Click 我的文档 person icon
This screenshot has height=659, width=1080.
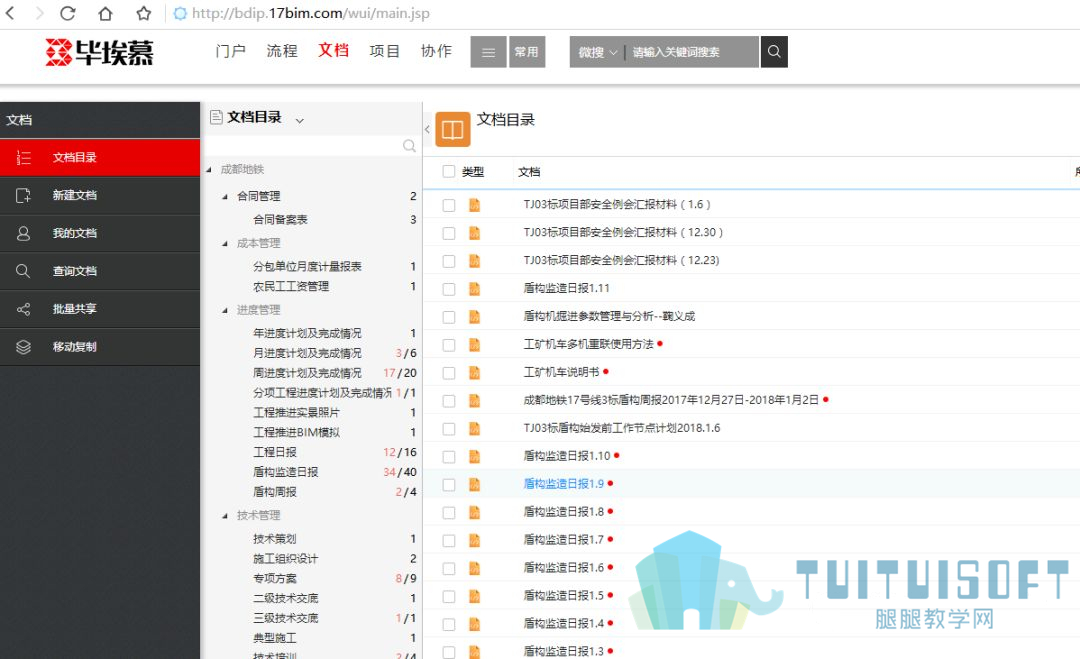pos(23,233)
